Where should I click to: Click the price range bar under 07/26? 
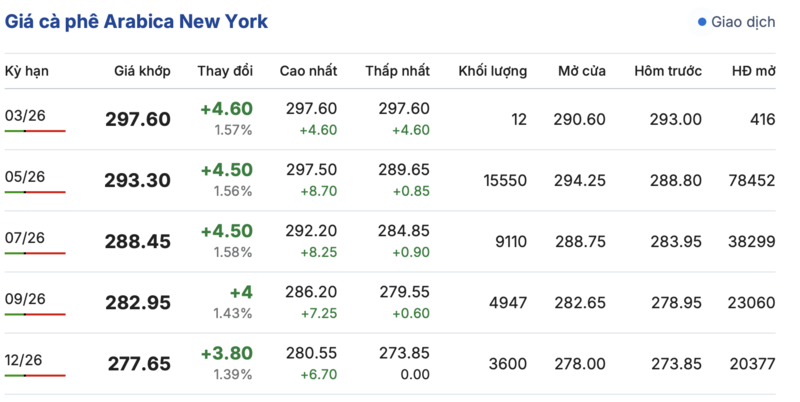pyautogui.click(x=35, y=253)
